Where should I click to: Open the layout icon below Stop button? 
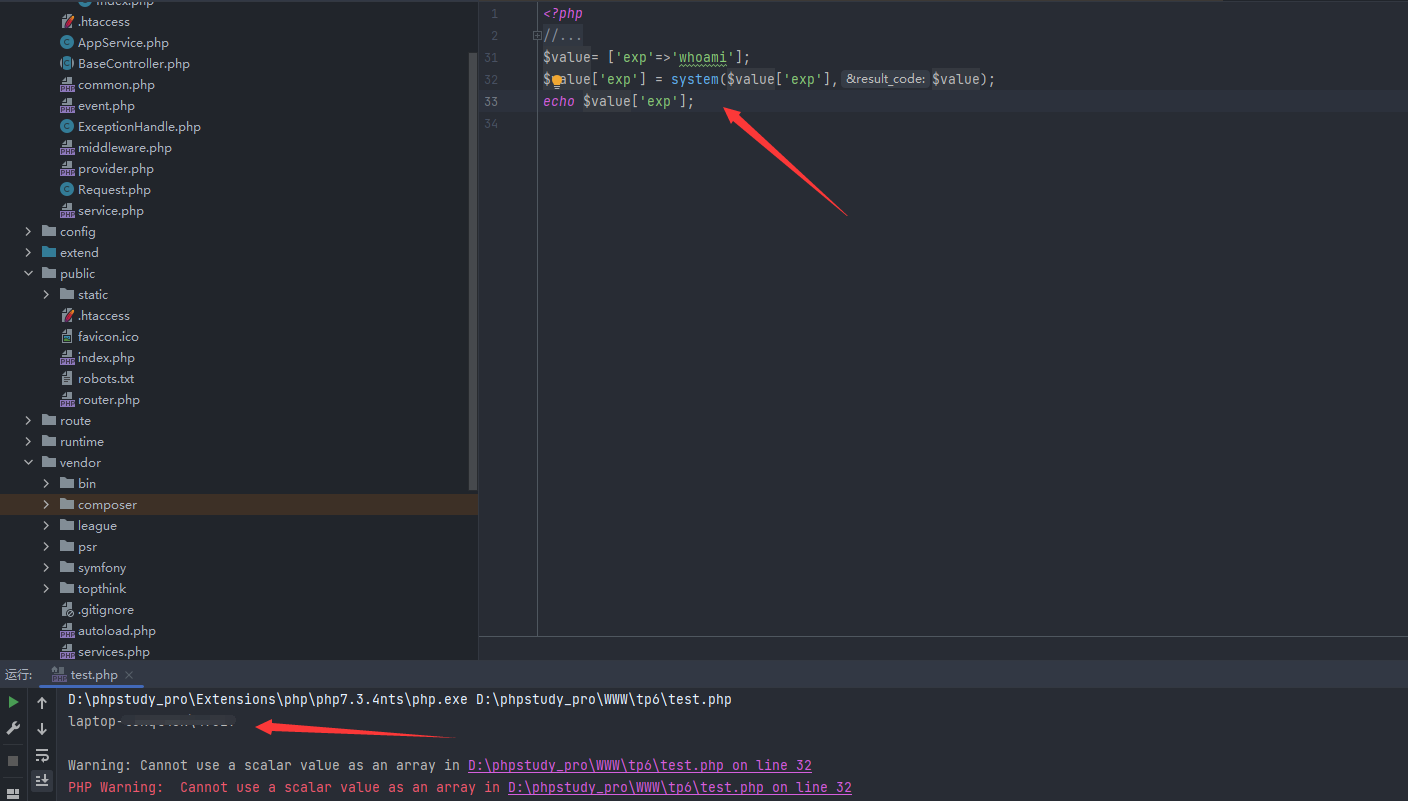tap(13, 793)
